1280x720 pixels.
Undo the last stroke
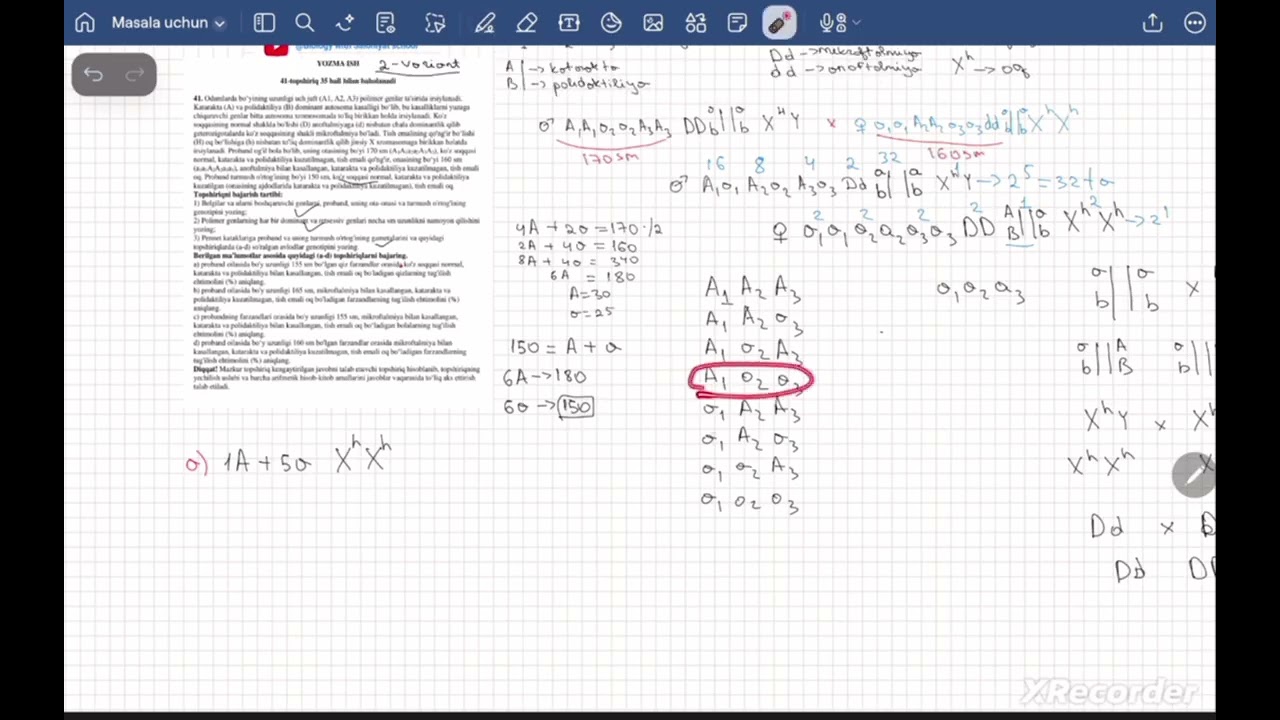click(93, 75)
